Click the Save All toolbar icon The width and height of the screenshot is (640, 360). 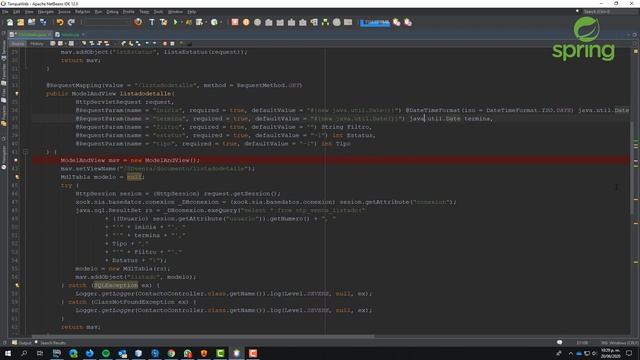pyautogui.click(x=43, y=22)
